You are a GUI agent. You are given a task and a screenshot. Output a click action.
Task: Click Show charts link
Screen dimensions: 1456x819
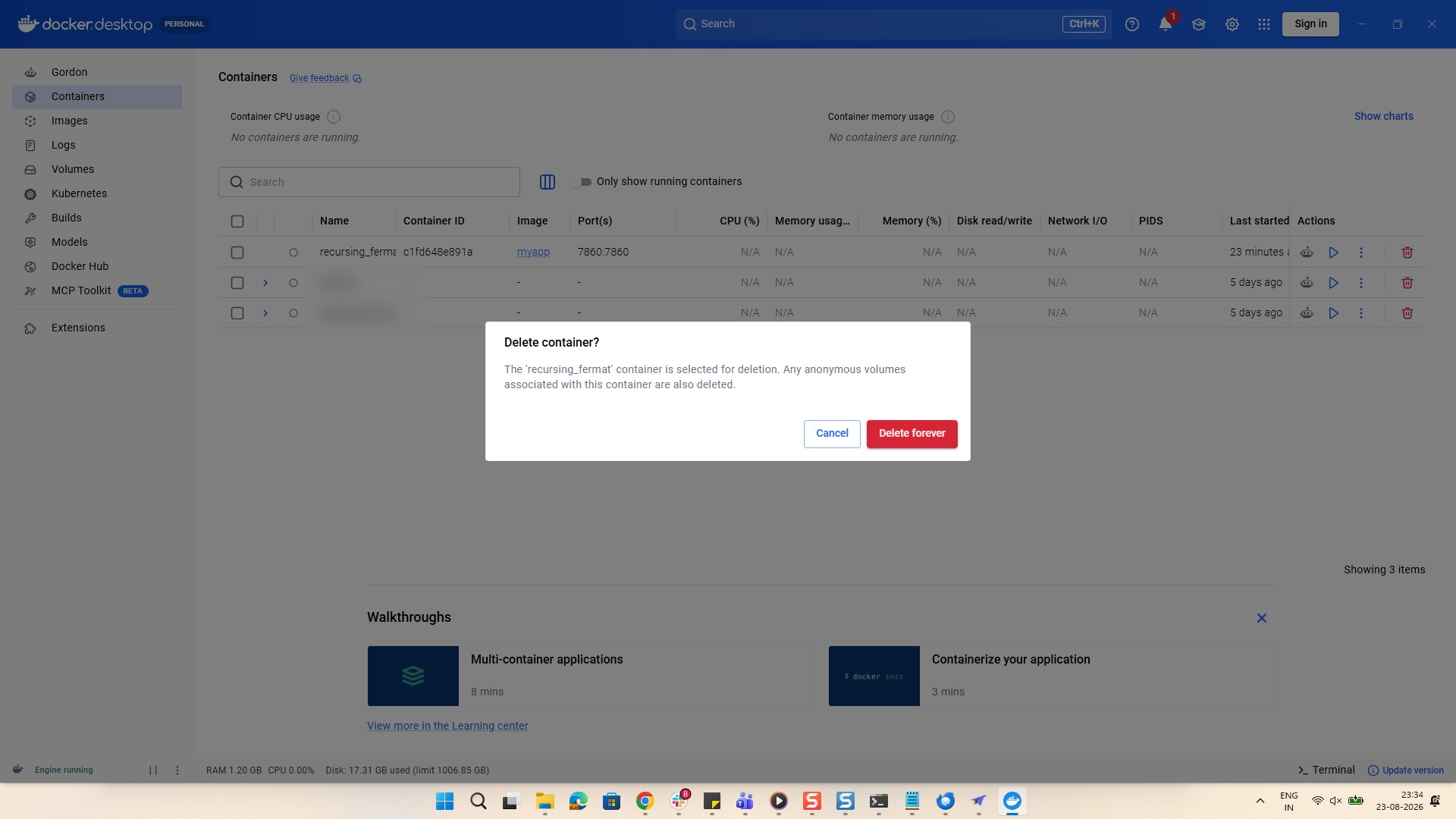coord(1384,116)
